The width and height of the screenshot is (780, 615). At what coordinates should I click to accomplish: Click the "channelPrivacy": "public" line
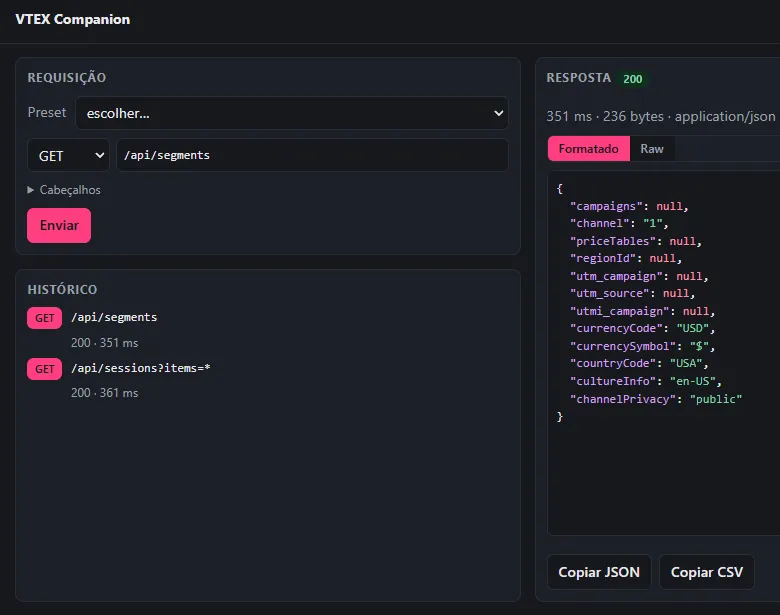pyautogui.click(x=656, y=399)
